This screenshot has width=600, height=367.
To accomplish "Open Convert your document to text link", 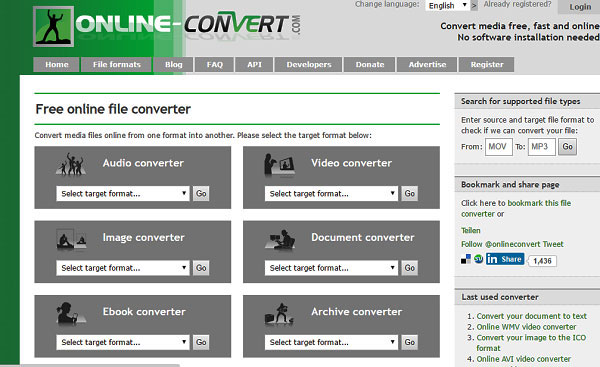I will 532,316.
